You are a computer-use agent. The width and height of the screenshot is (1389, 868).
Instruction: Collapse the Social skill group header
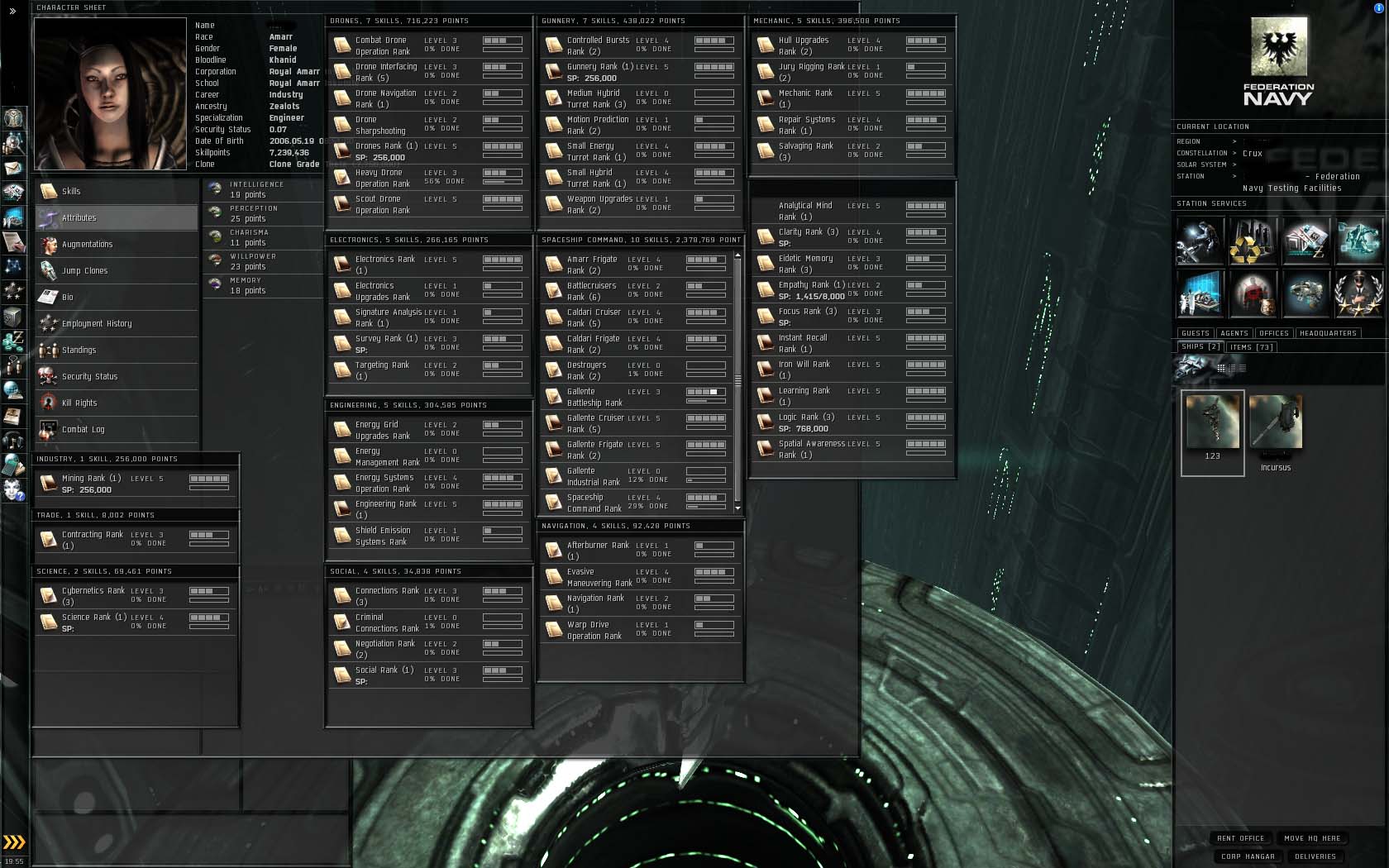429,571
